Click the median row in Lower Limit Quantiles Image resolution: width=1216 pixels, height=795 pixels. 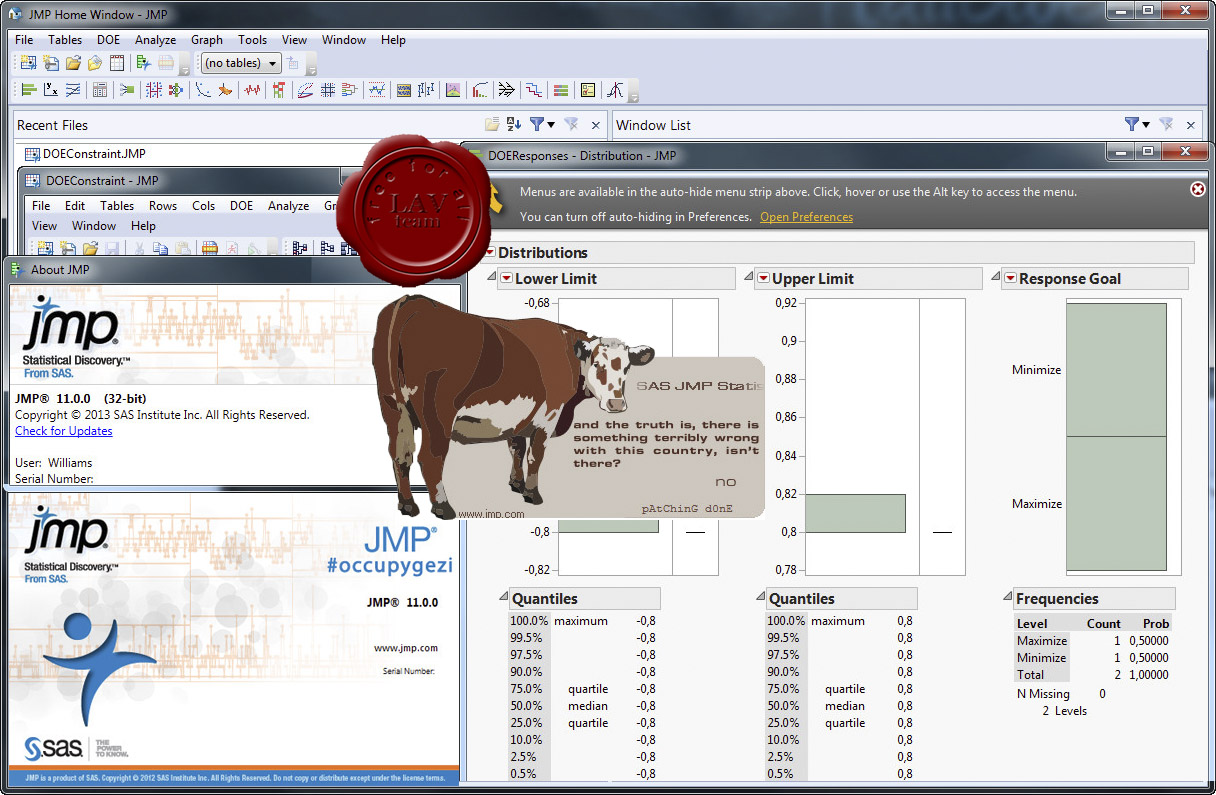pos(583,706)
